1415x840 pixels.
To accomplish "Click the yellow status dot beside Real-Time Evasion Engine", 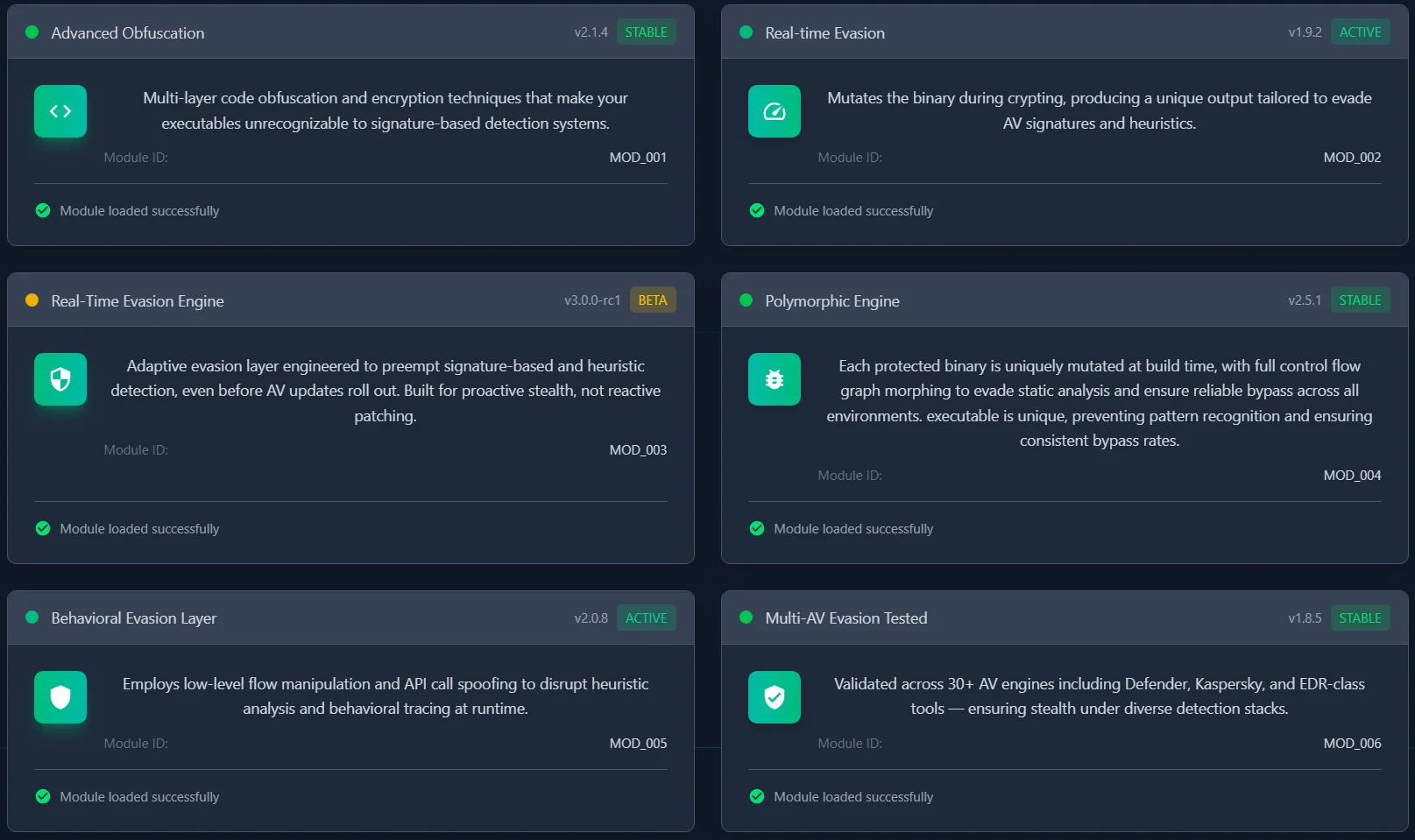I will pos(32,300).
